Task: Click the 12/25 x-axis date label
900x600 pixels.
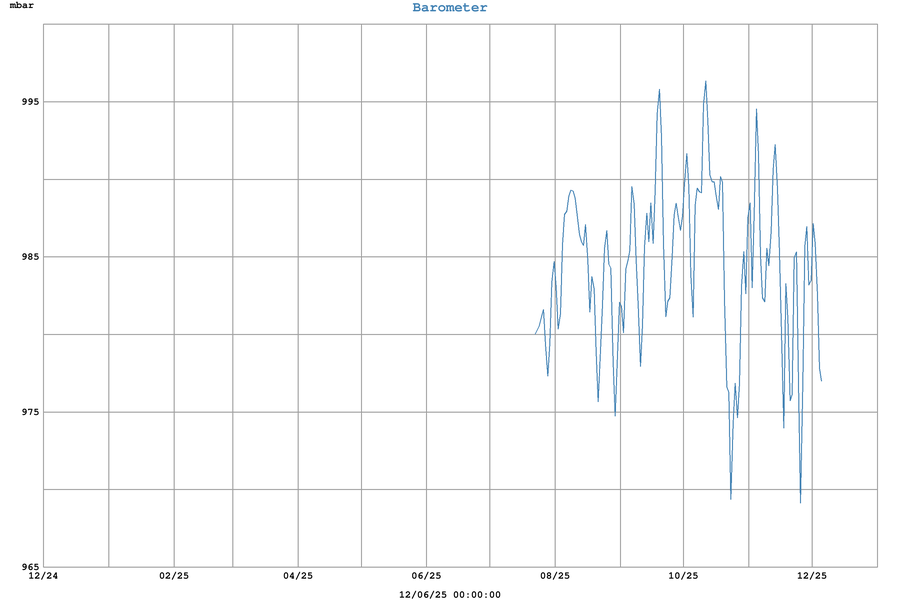Action: [812, 576]
